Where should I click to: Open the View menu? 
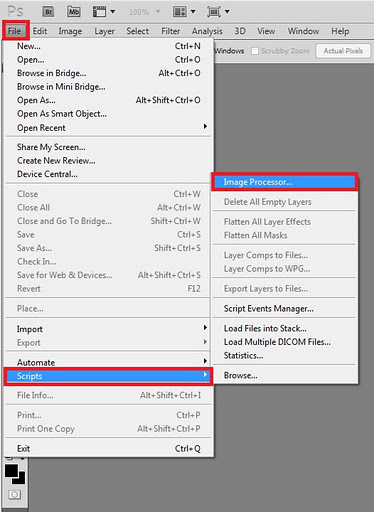[x=266, y=31]
